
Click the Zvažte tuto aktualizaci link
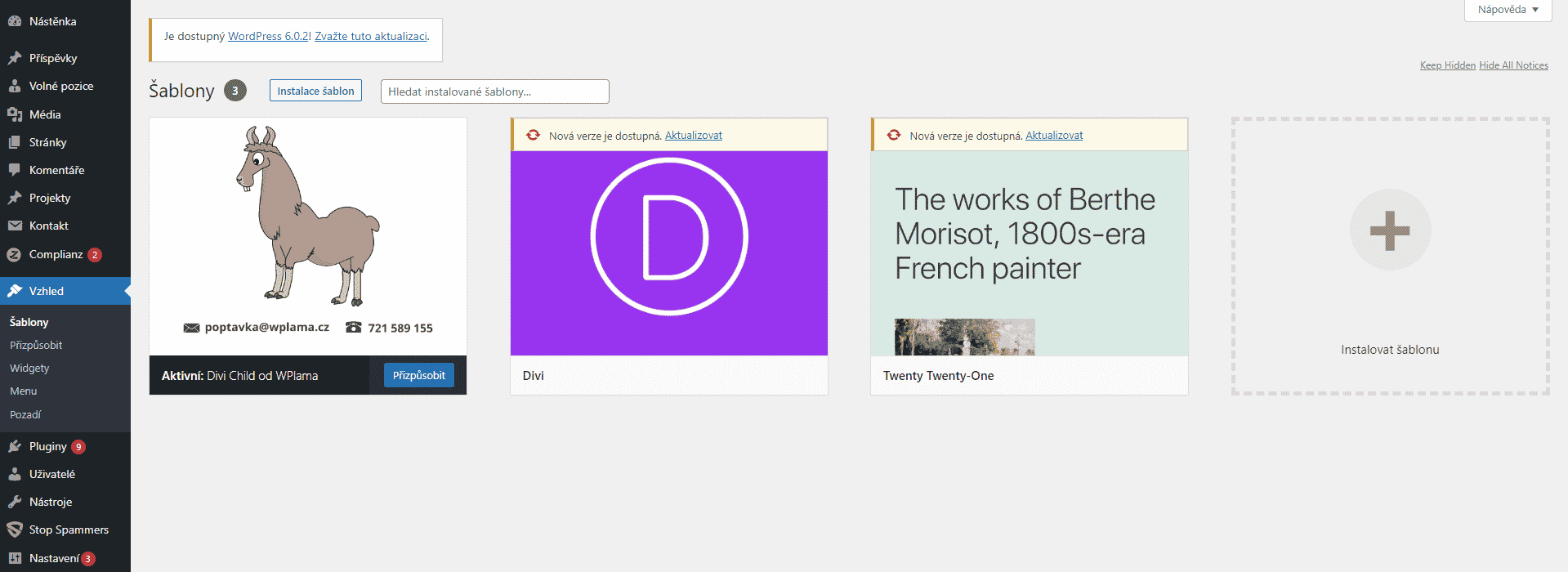tap(371, 37)
